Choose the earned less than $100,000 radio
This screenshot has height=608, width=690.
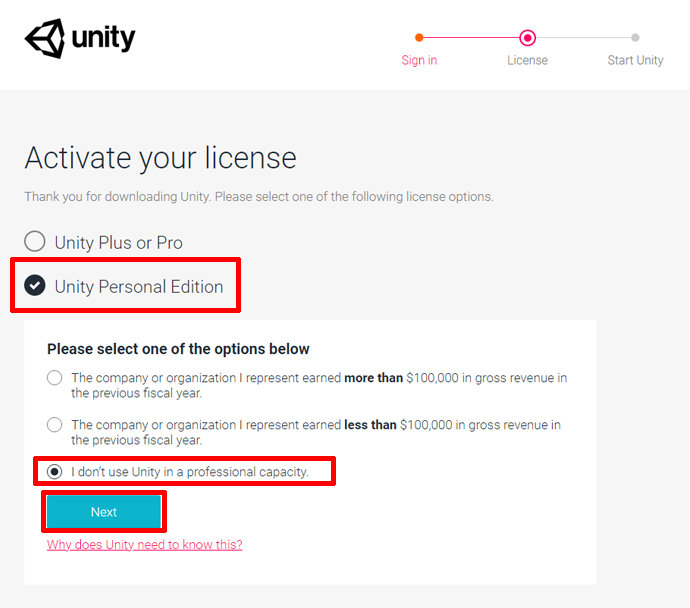[54, 425]
